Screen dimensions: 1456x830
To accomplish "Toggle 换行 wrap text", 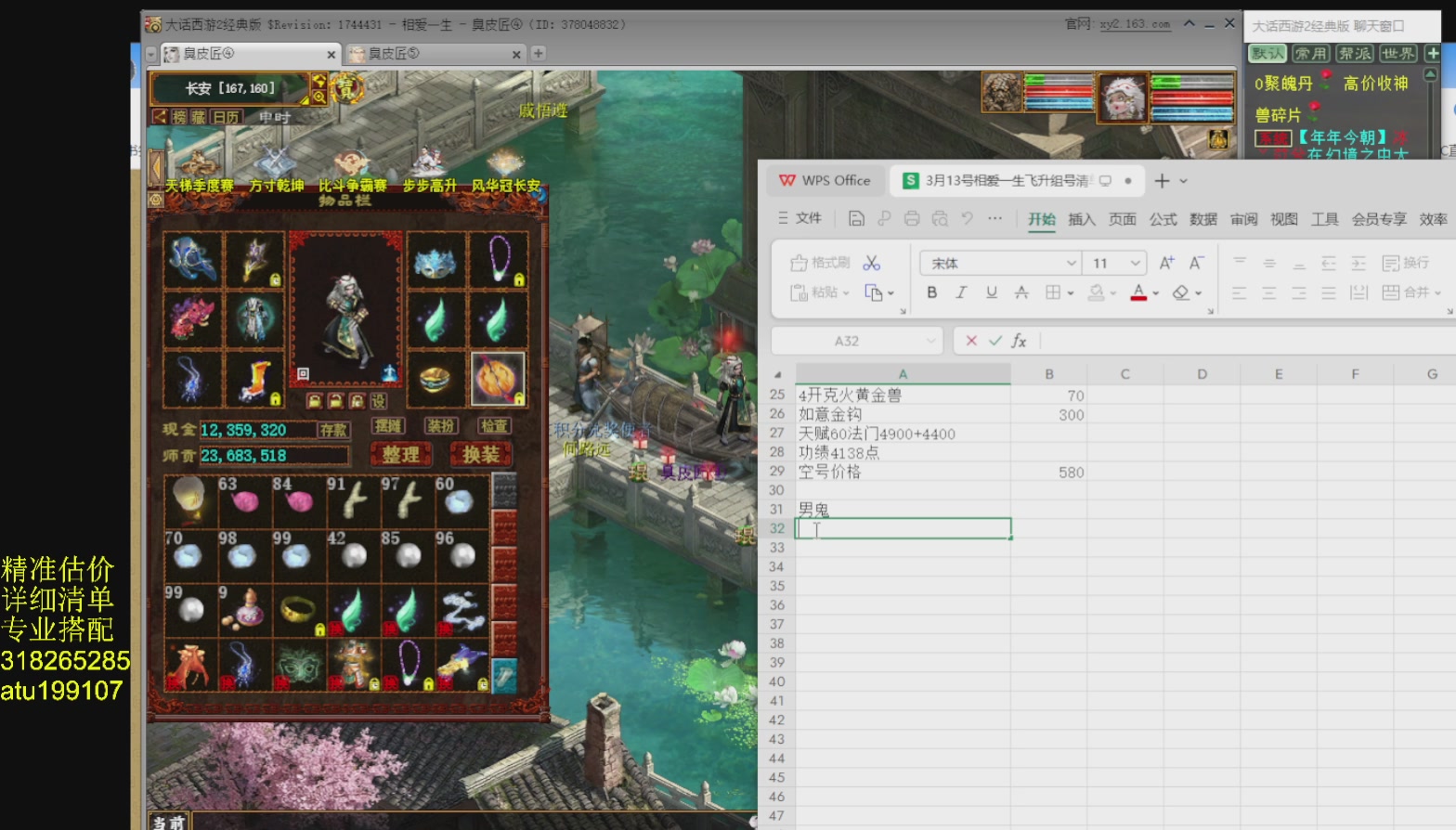I will point(1406,264).
